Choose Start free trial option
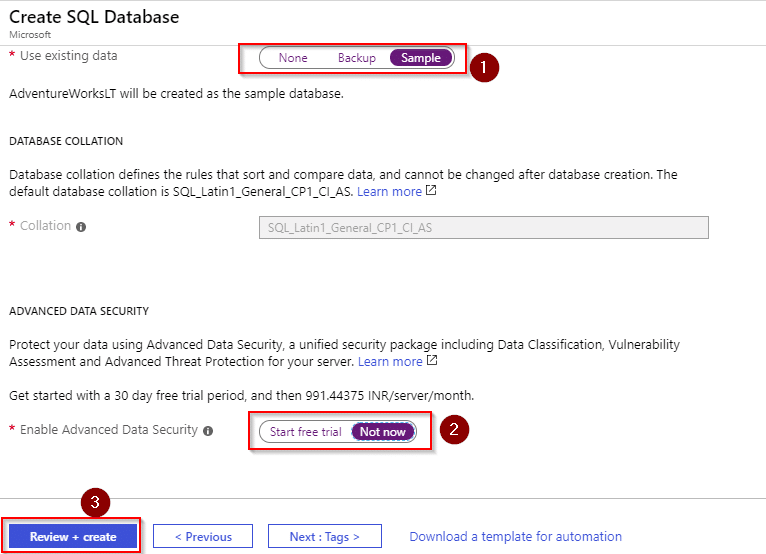The height and width of the screenshot is (554, 766). (306, 432)
